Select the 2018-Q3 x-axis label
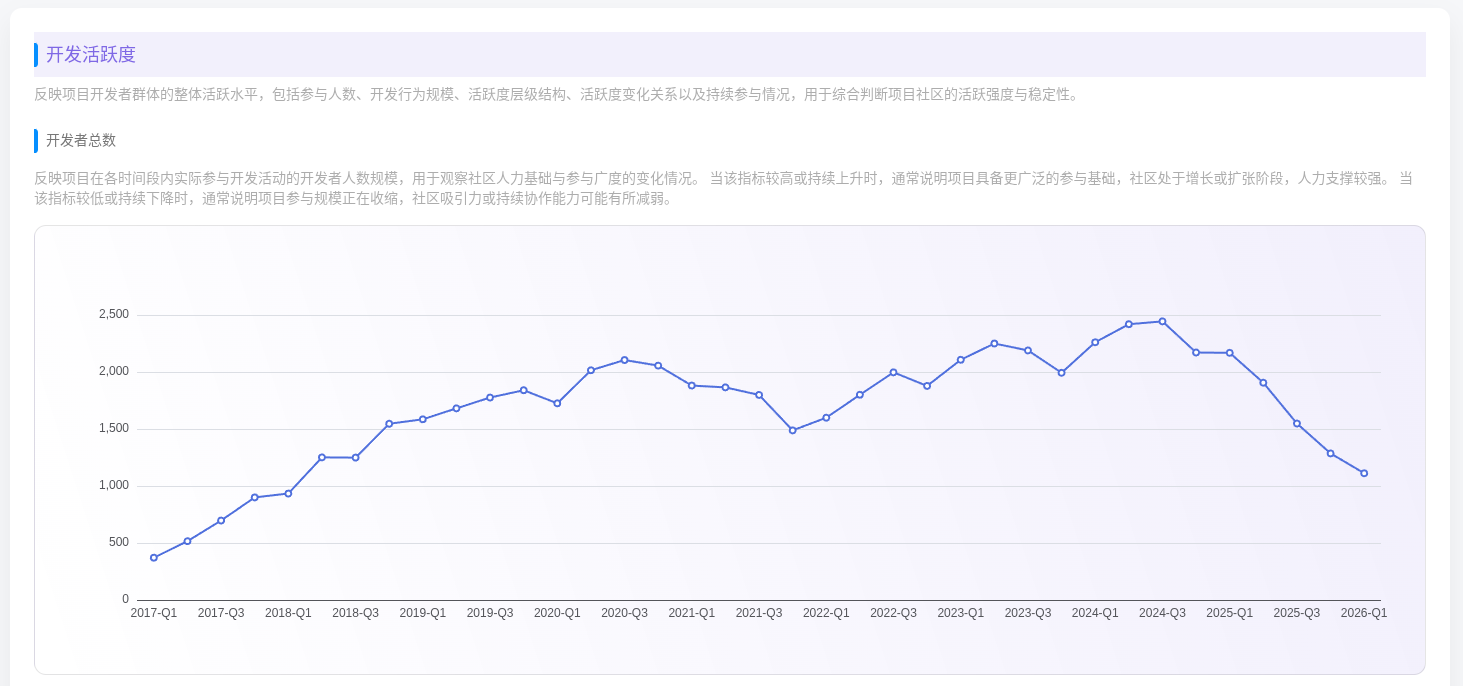 [355, 613]
